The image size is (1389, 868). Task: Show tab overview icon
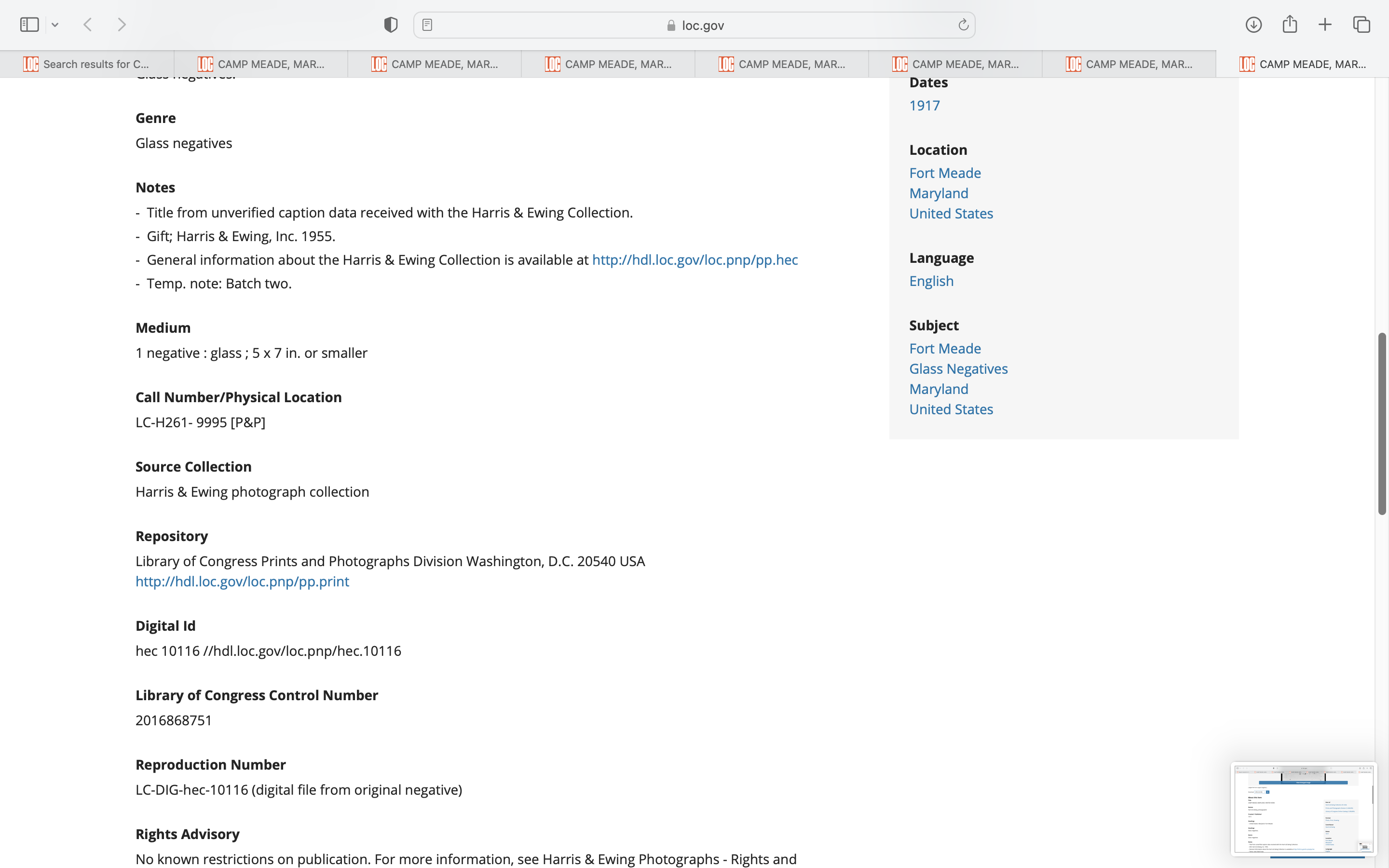[x=1362, y=25]
